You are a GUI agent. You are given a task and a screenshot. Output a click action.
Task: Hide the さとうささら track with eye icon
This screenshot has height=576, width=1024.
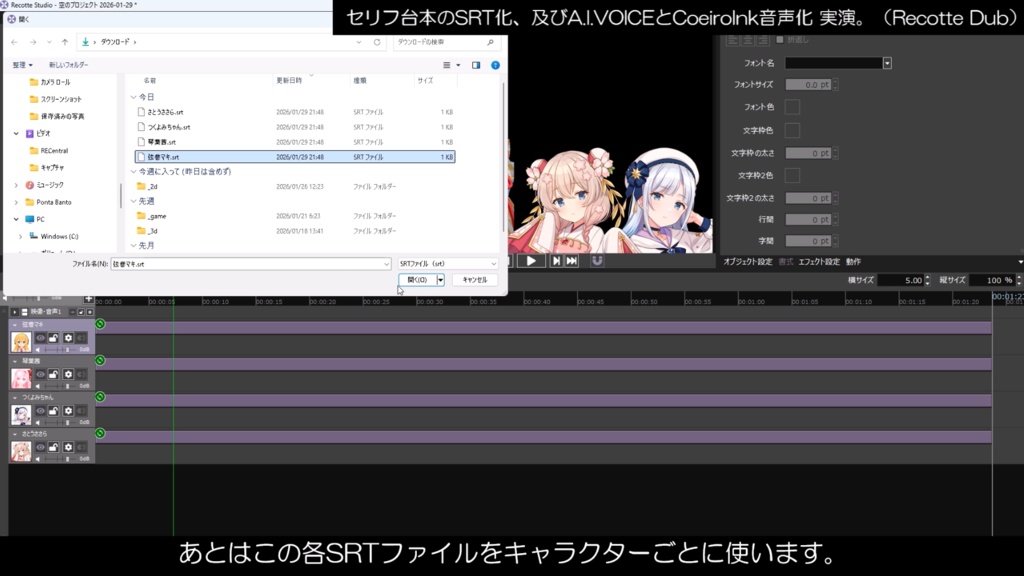tap(40, 447)
